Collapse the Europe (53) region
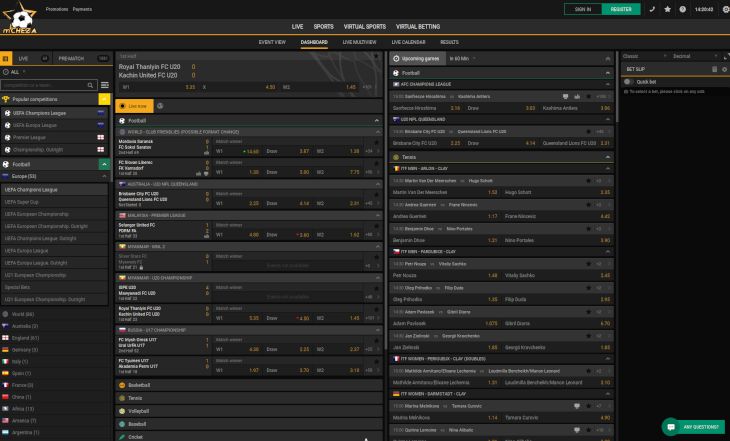730x441 pixels. coord(104,176)
